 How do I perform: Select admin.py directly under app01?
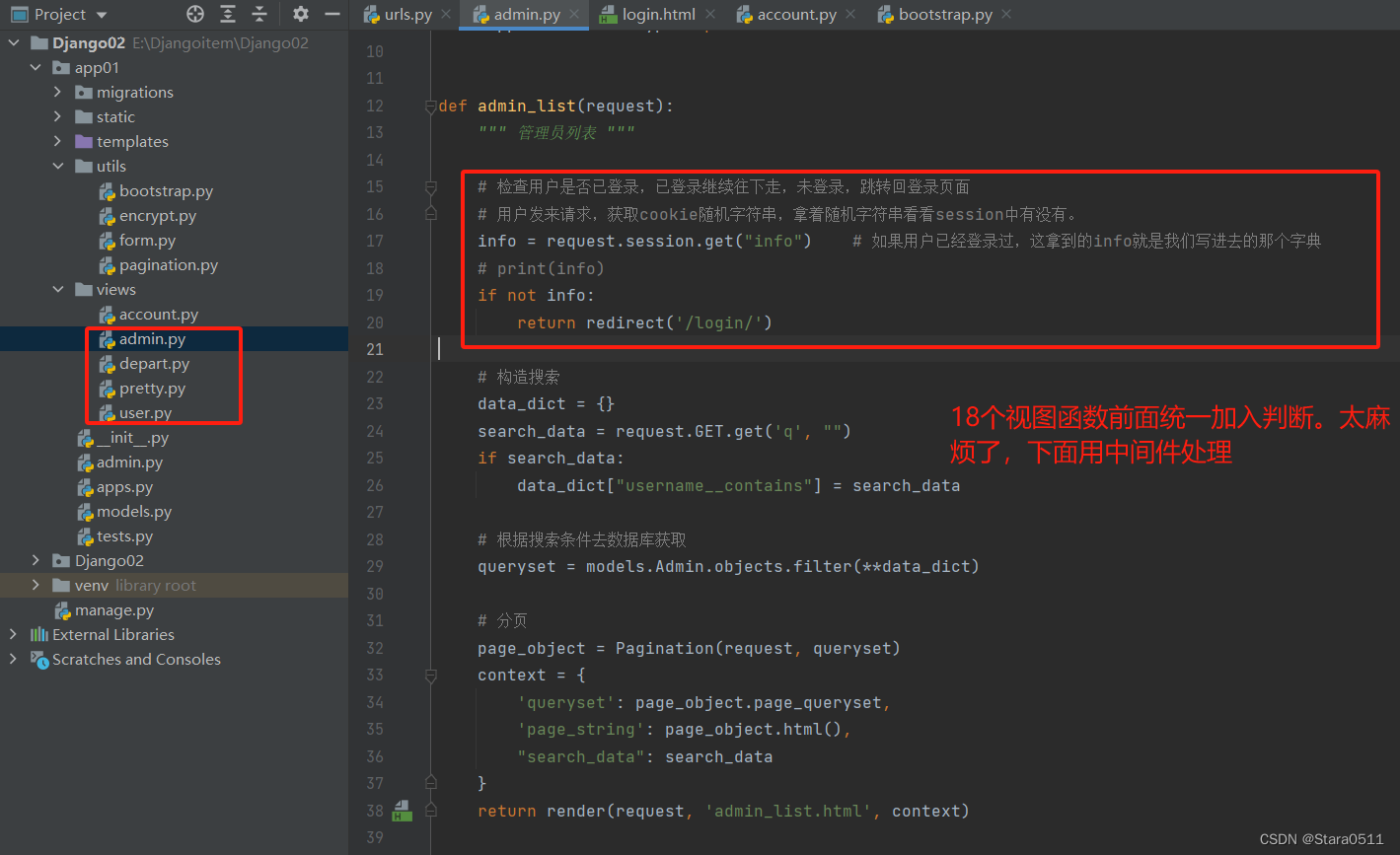129,463
